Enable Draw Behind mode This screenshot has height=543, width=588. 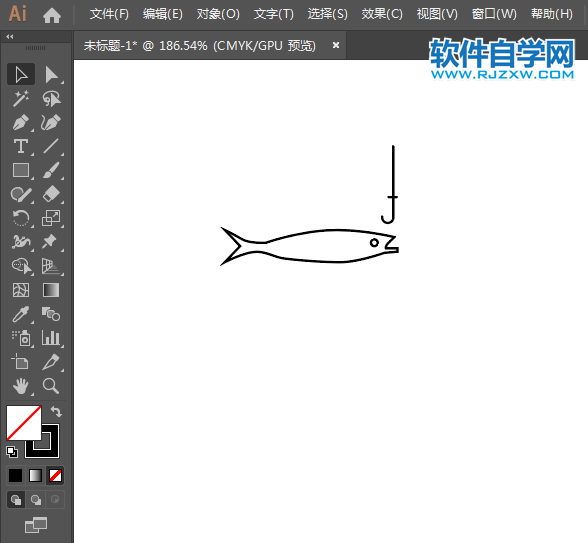coord(36,500)
